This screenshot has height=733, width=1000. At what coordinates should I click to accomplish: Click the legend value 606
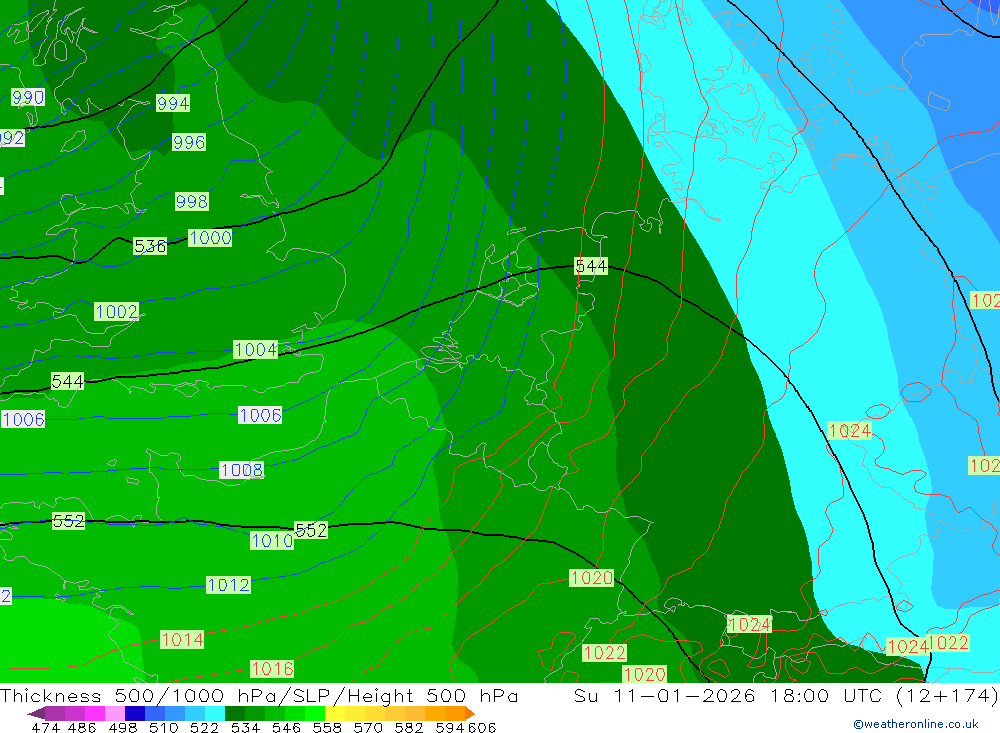[x=482, y=728]
